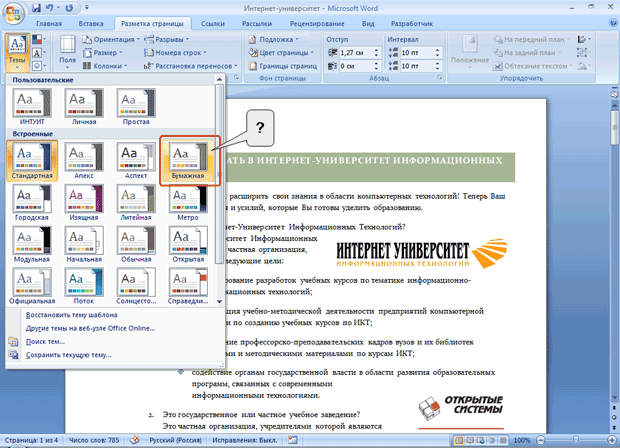Select the Метро theme
Image resolution: width=620 pixels, height=448 pixels.
(x=188, y=203)
